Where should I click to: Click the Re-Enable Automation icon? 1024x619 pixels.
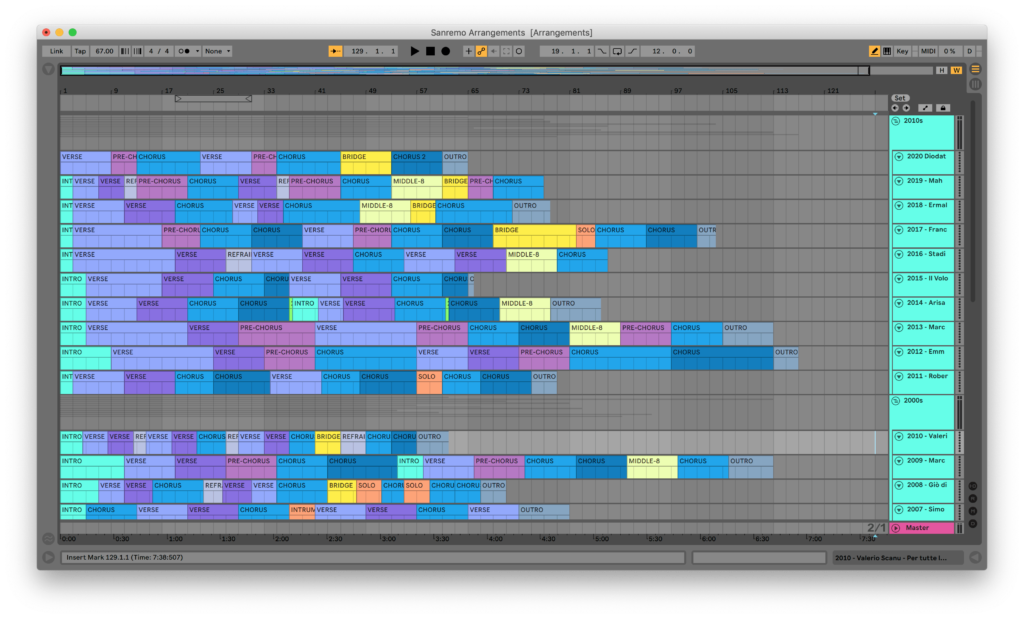[494, 50]
